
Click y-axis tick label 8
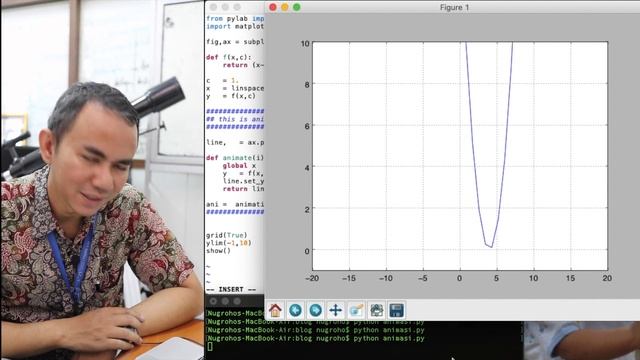pyautogui.click(x=307, y=85)
